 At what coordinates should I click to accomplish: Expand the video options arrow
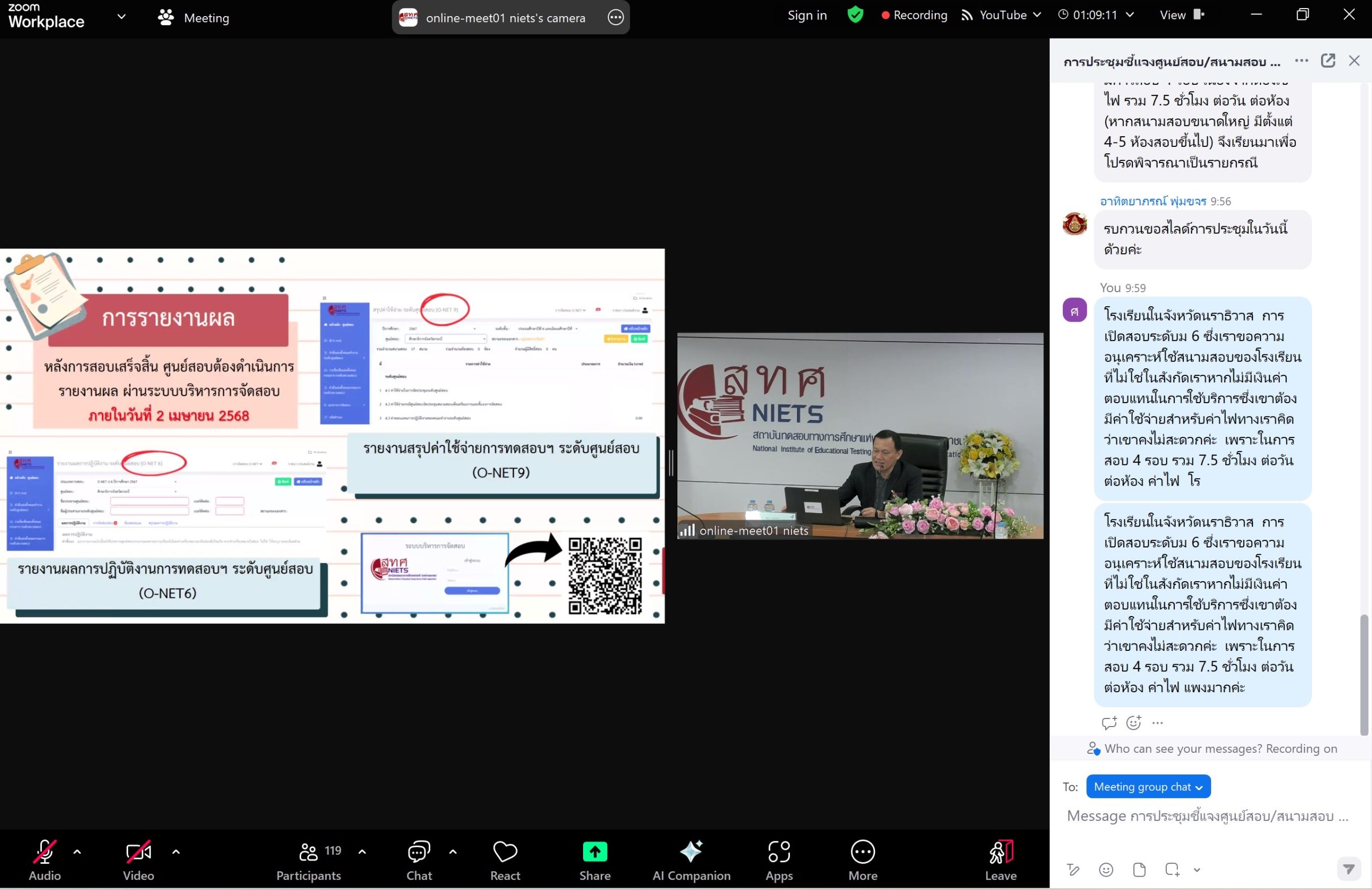tap(176, 851)
